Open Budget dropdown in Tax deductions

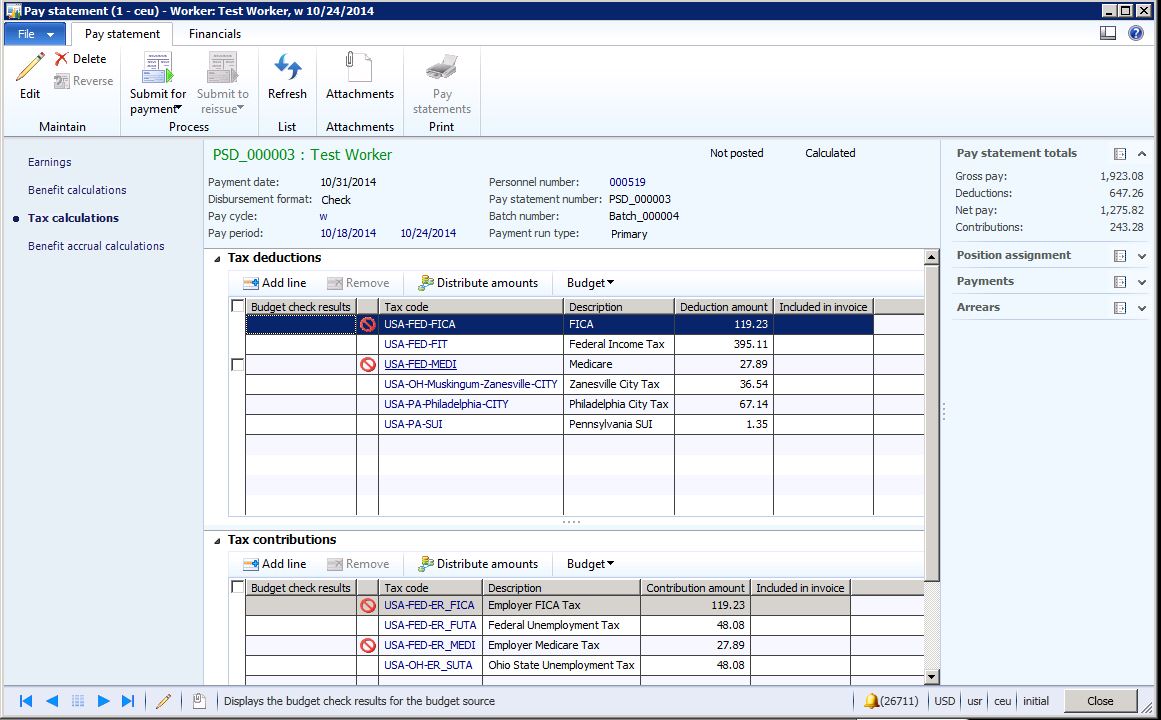click(x=590, y=283)
